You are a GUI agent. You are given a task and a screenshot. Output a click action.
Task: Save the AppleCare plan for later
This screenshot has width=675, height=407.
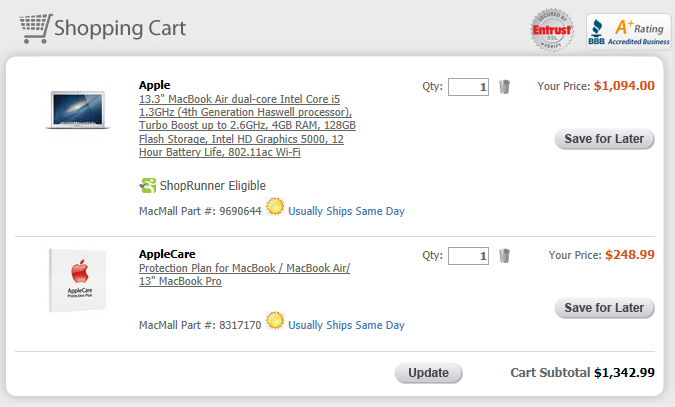[x=604, y=308]
